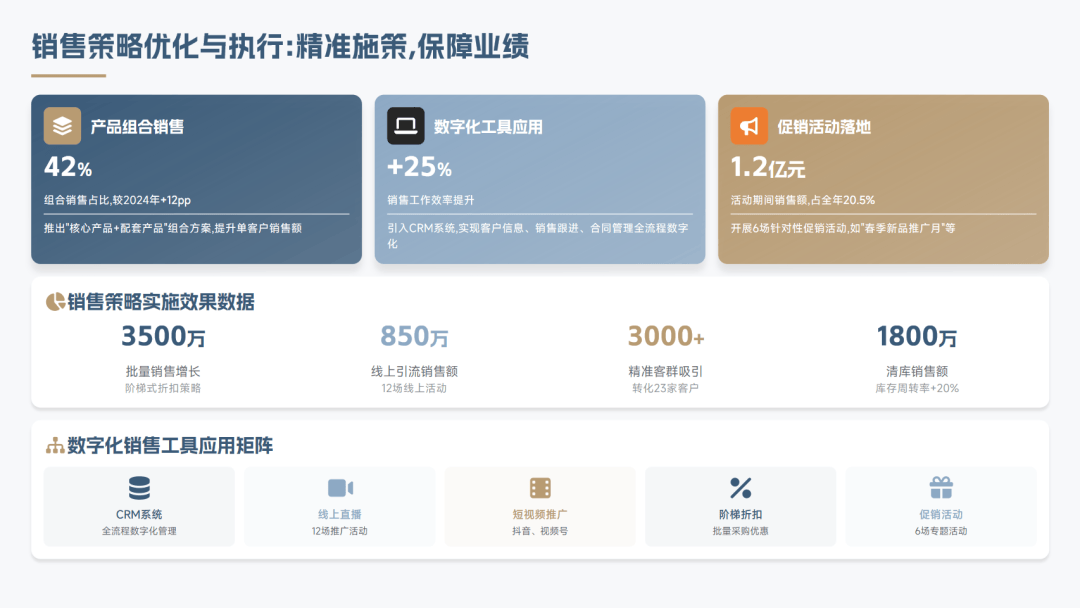Click the laptop icon beside 数字化工具应用
Screen dimensions: 1080x608
pyautogui.click(x=406, y=126)
